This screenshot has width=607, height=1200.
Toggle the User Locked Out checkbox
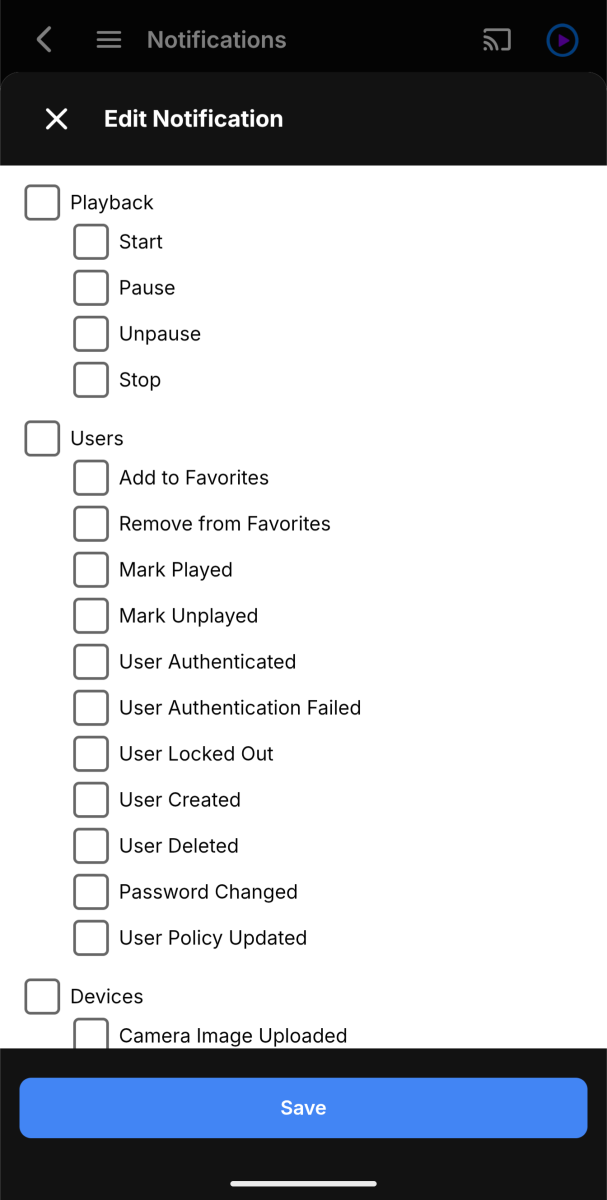pyautogui.click(x=90, y=753)
